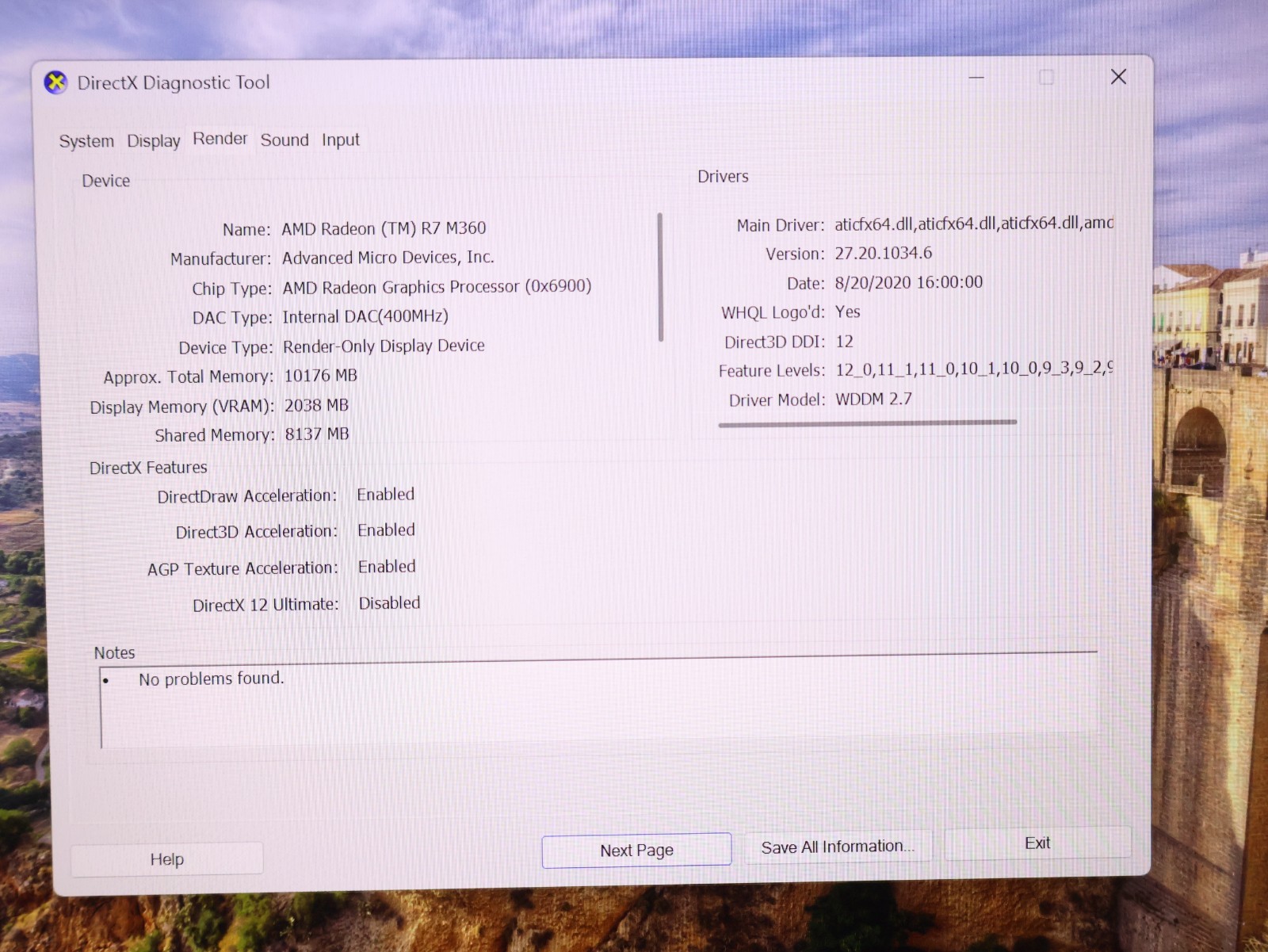The image size is (1268, 952).
Task: Select driver version '27.20.1034.6'
Action: click(884, 253)
